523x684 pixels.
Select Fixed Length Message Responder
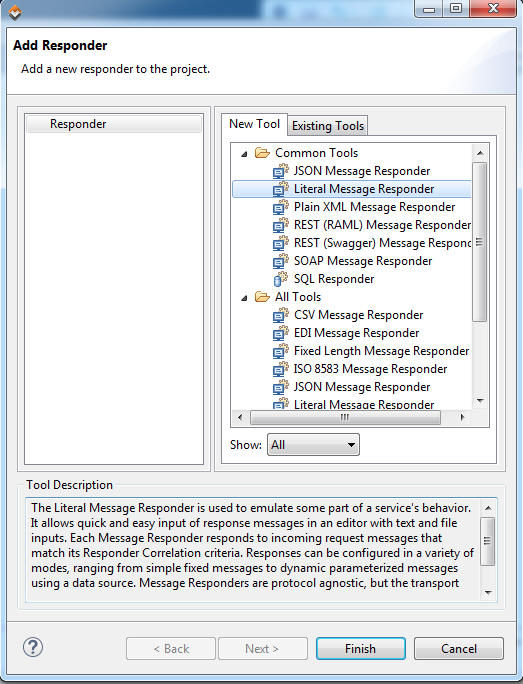(x=381, y=351)
